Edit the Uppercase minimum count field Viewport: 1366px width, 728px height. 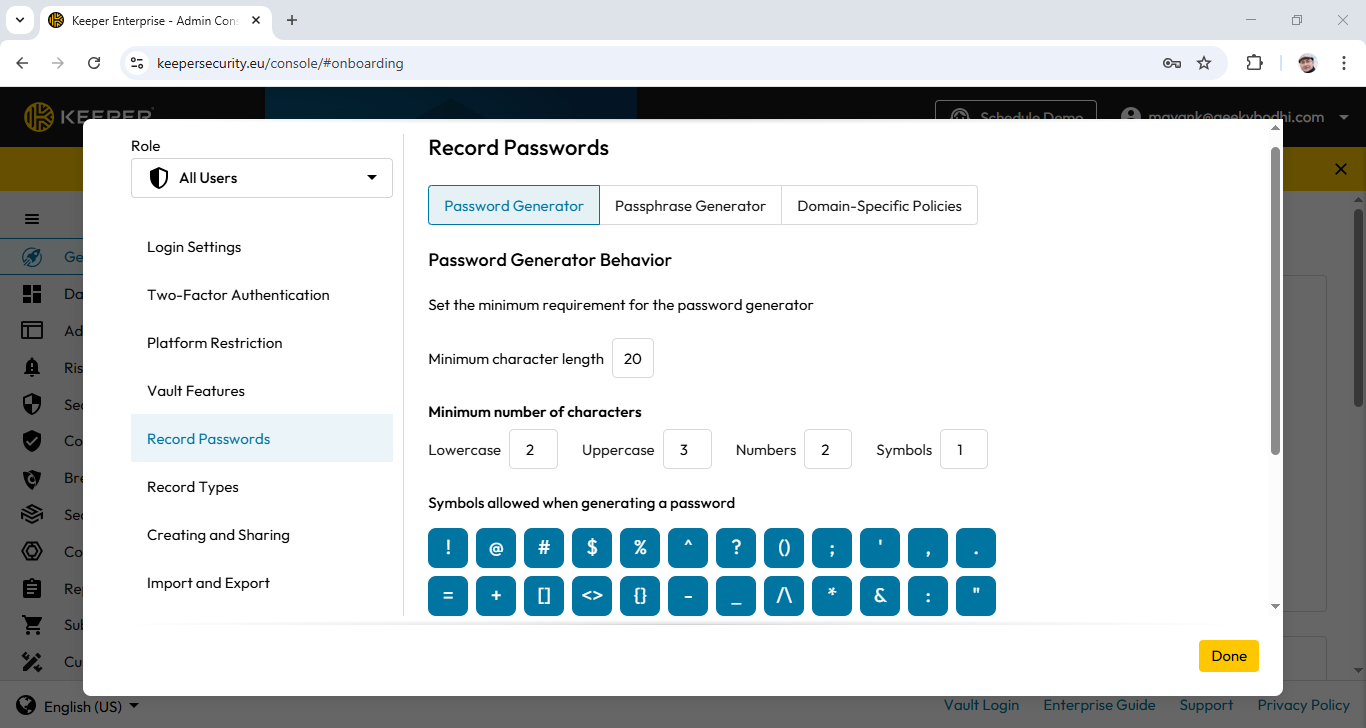coord(687,449)
